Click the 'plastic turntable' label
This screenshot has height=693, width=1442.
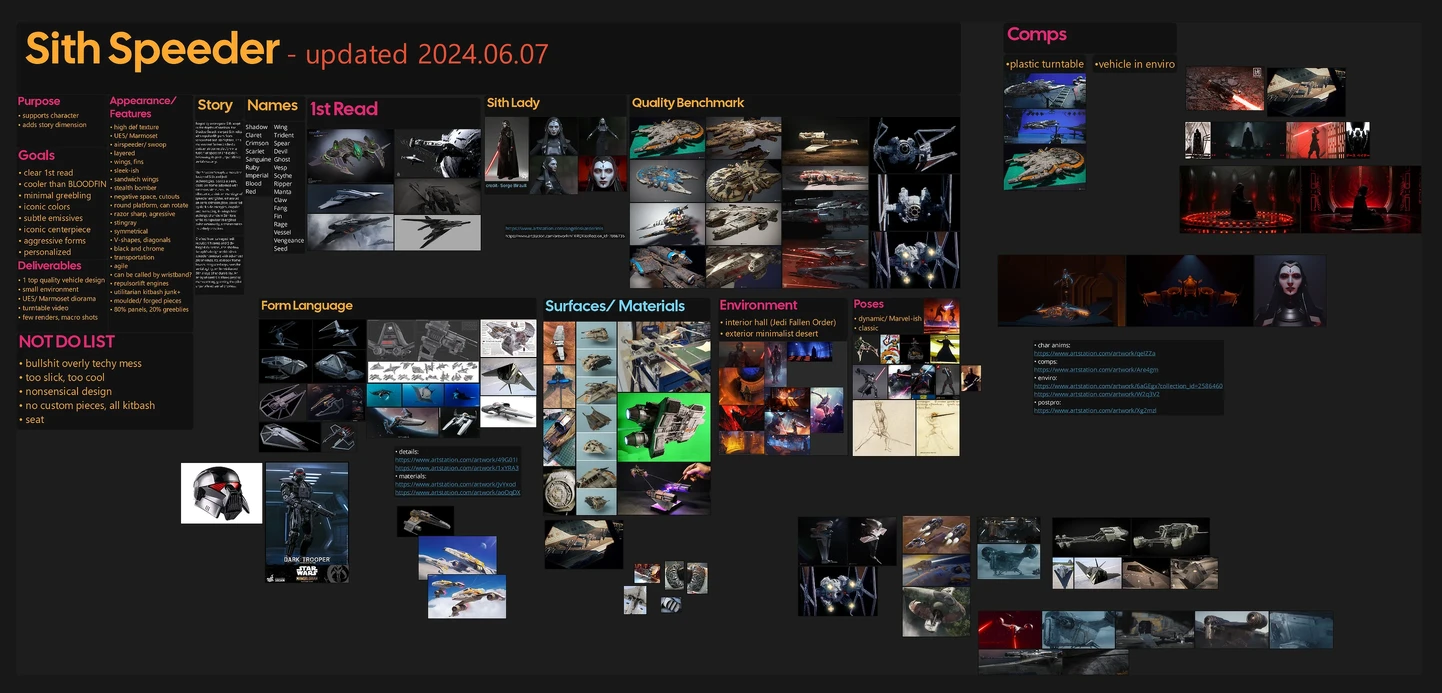point(1045,64)
